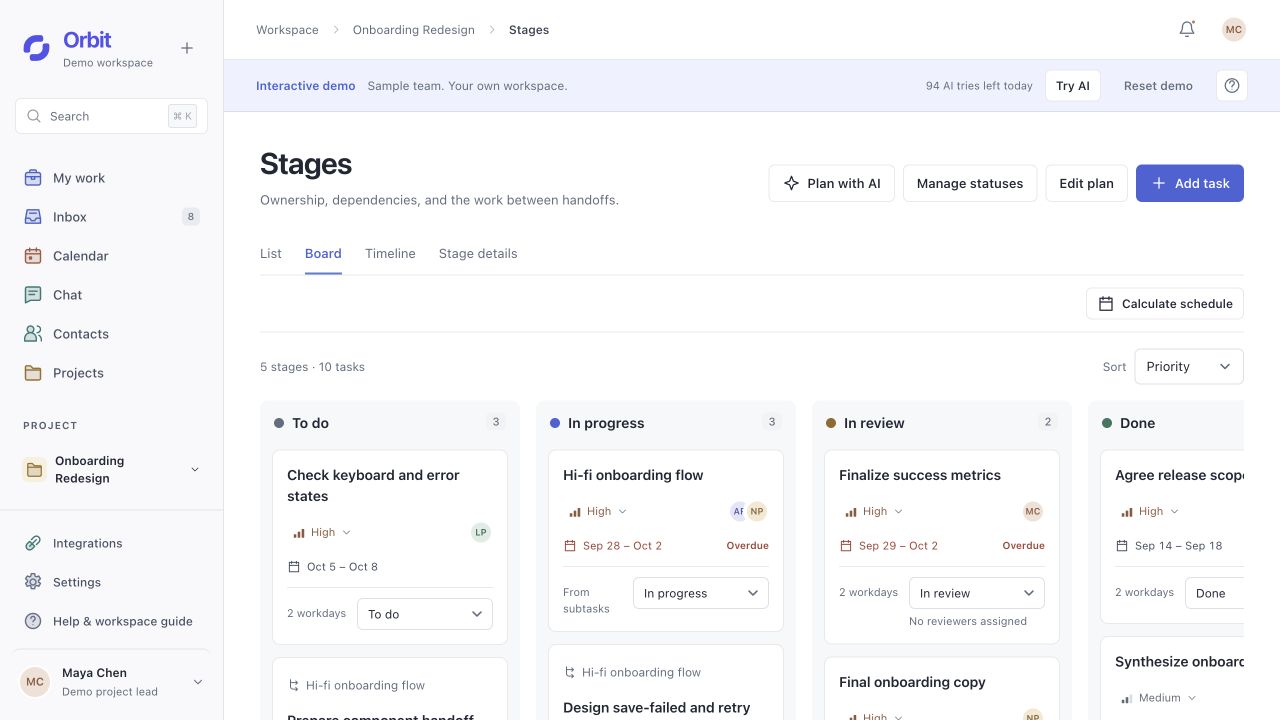The width and height of the screenshot is (1280, 720).
Task: Click LP assignee avatar on keyboard task
Action: tap(481, 532)
